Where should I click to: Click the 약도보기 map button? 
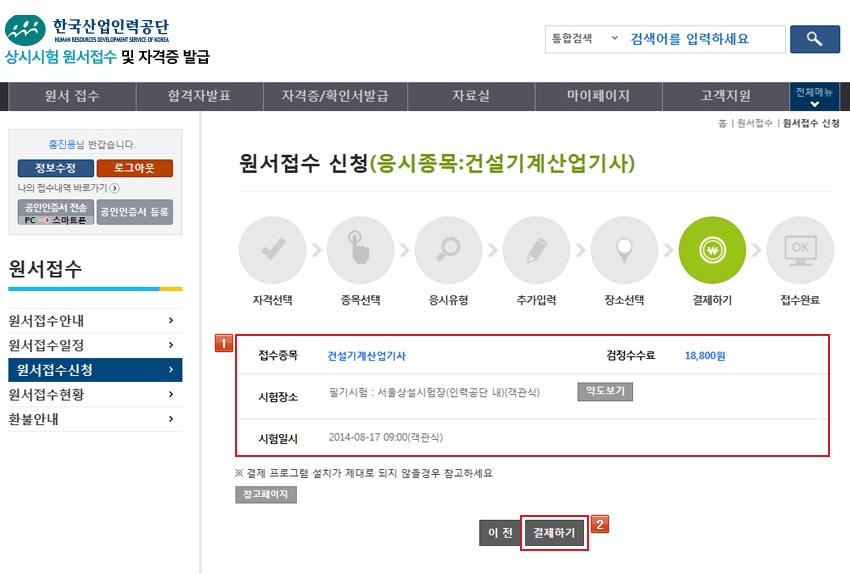click(x=605, y=391)
